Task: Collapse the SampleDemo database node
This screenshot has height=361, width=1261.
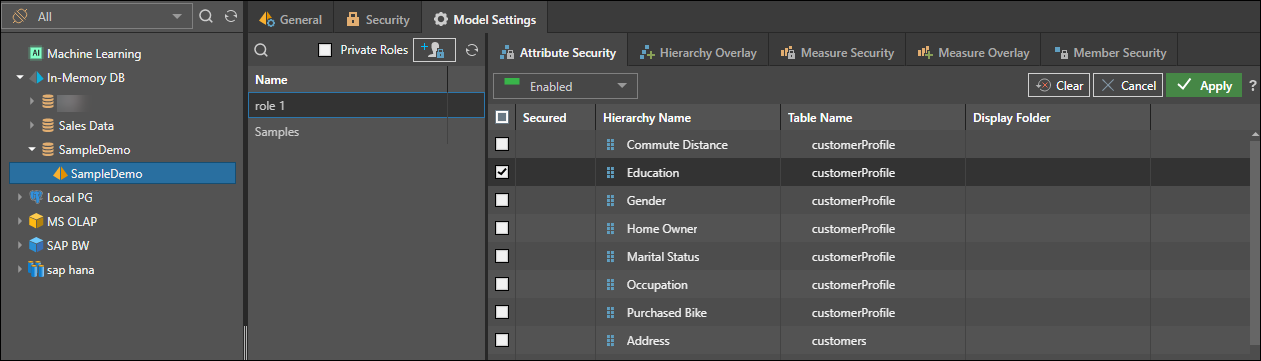Action: point(33,150)
